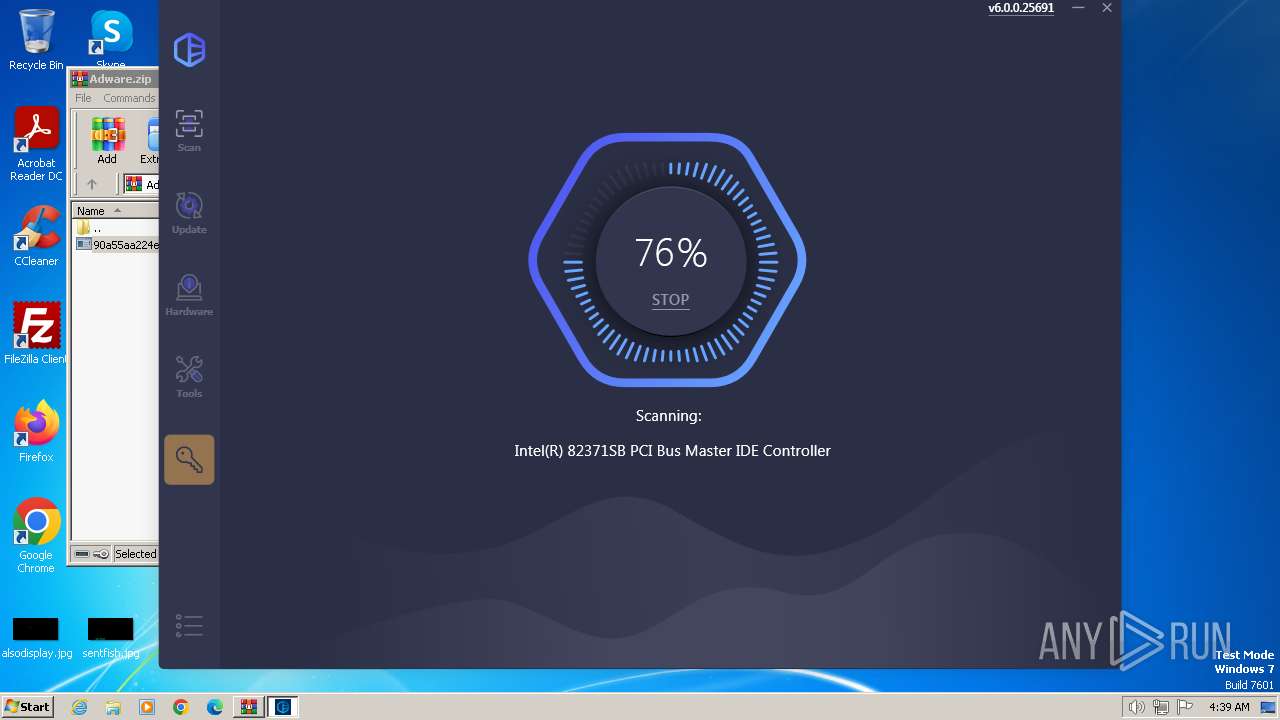
Task: Open CCleaner desktop shortcut
Action: pos(36,235)
